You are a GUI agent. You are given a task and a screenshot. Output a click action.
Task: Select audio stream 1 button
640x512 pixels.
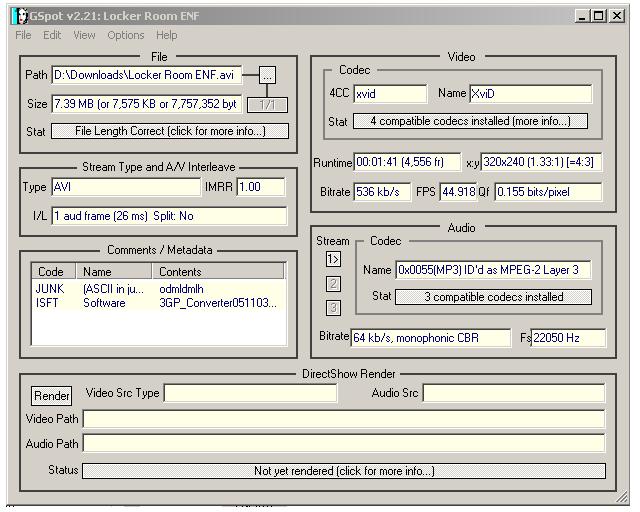(x=333, y=259)
